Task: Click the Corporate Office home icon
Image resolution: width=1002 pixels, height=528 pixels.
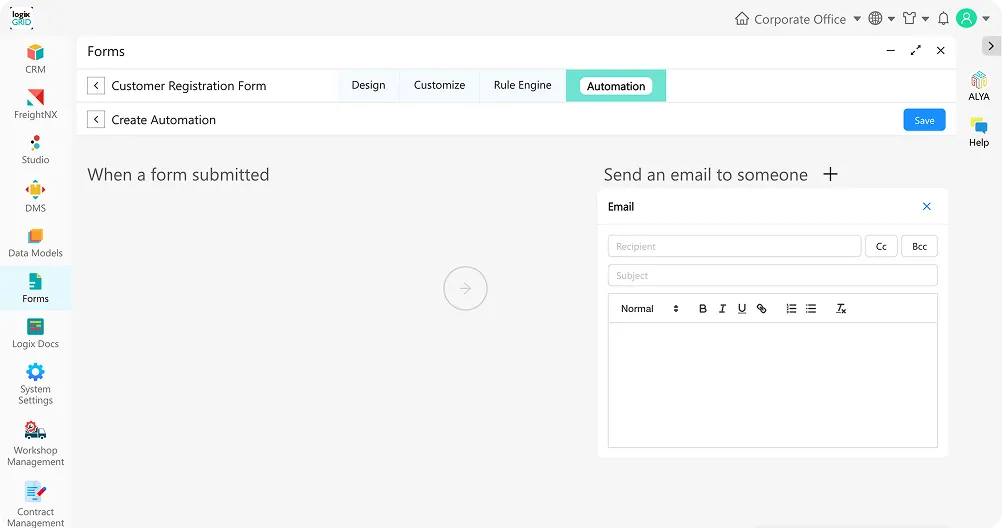Action: (741, 19)
